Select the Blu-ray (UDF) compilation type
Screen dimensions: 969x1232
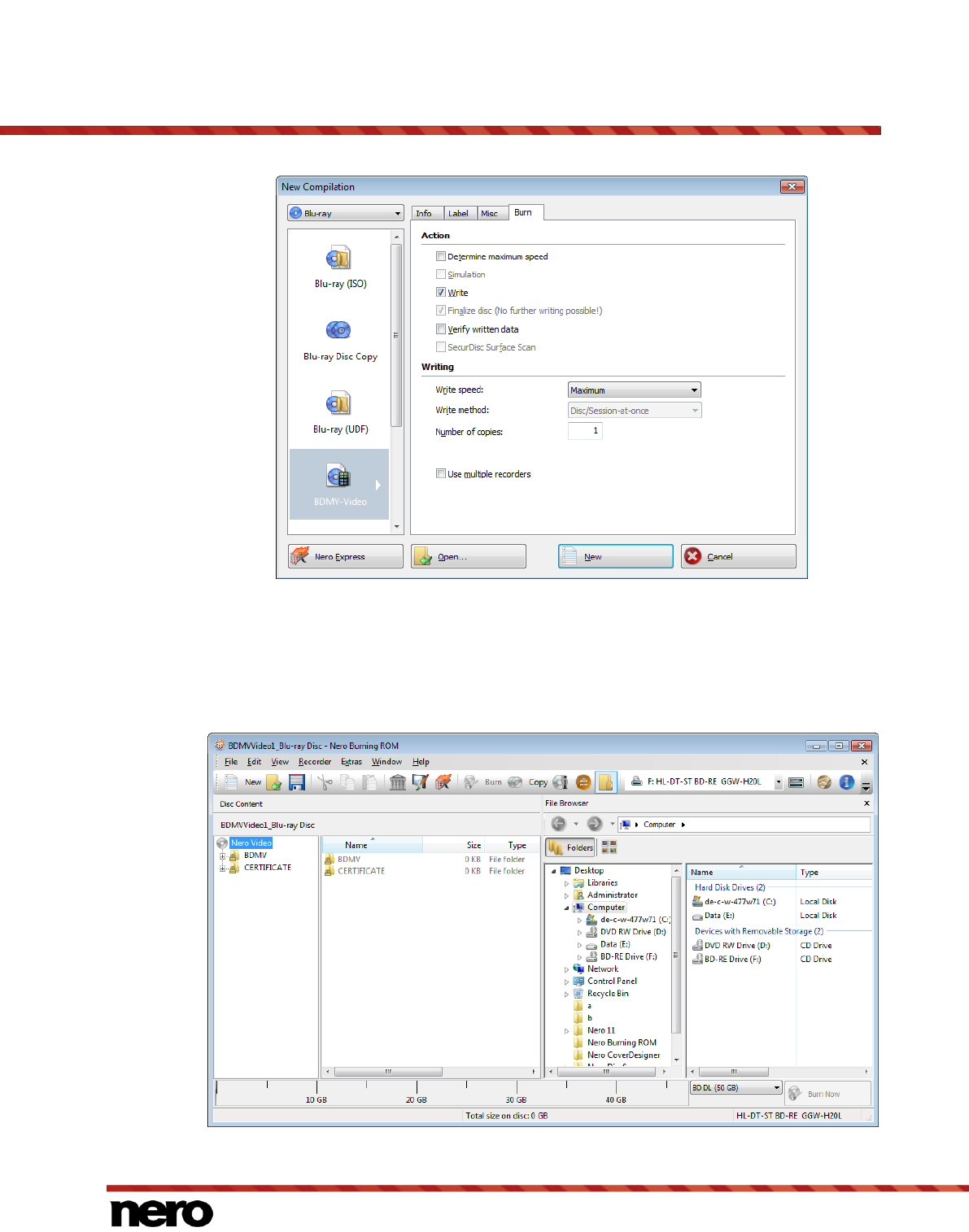click(340, 412)
